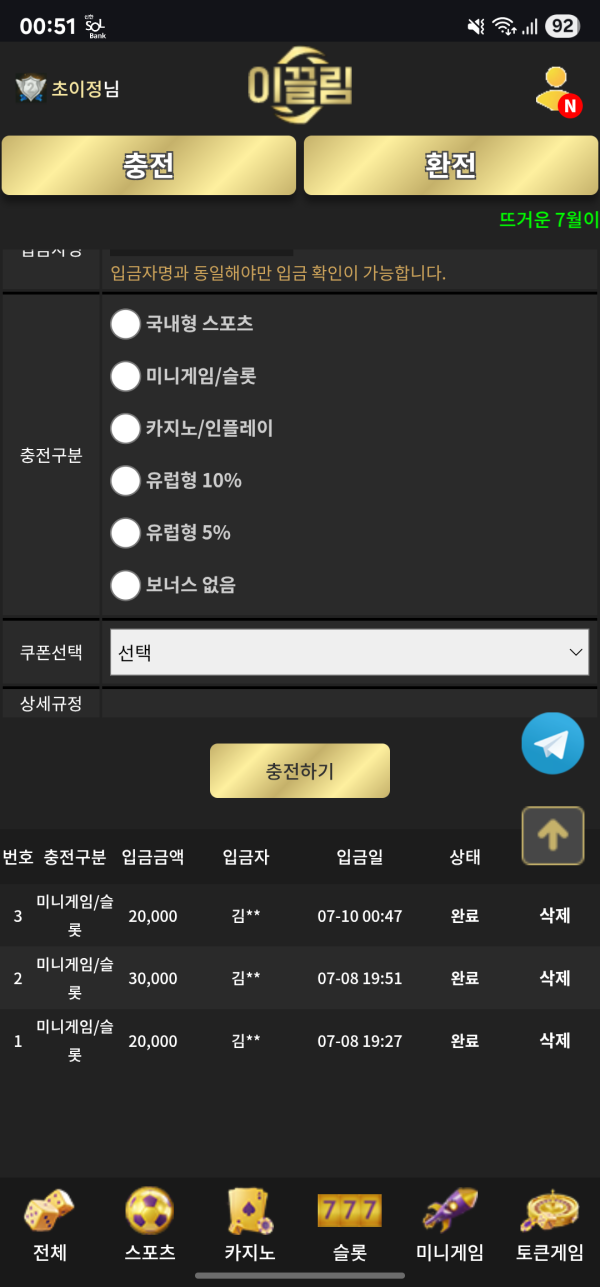Tap the 초이정님 username label
Screen dimensions: 600x1287
point(85,89)
